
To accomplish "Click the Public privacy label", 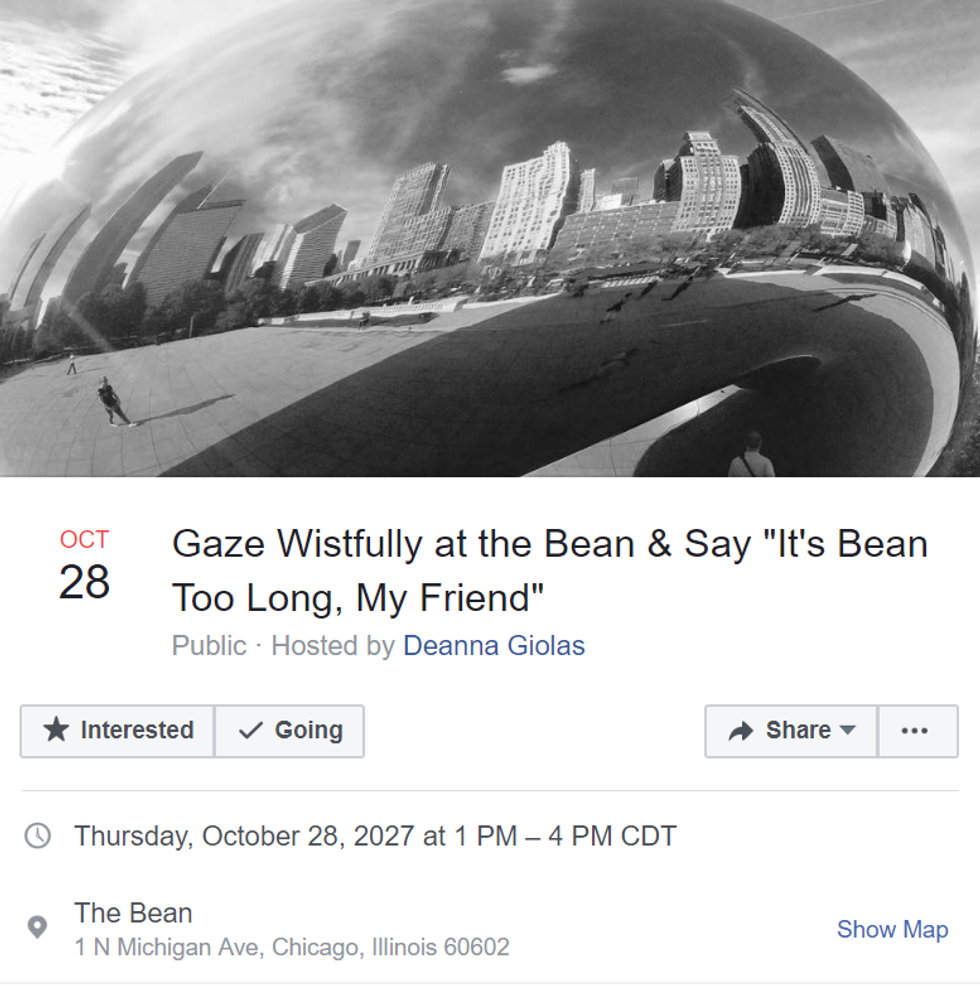I will pyautogui.click(x=208, y=646).
